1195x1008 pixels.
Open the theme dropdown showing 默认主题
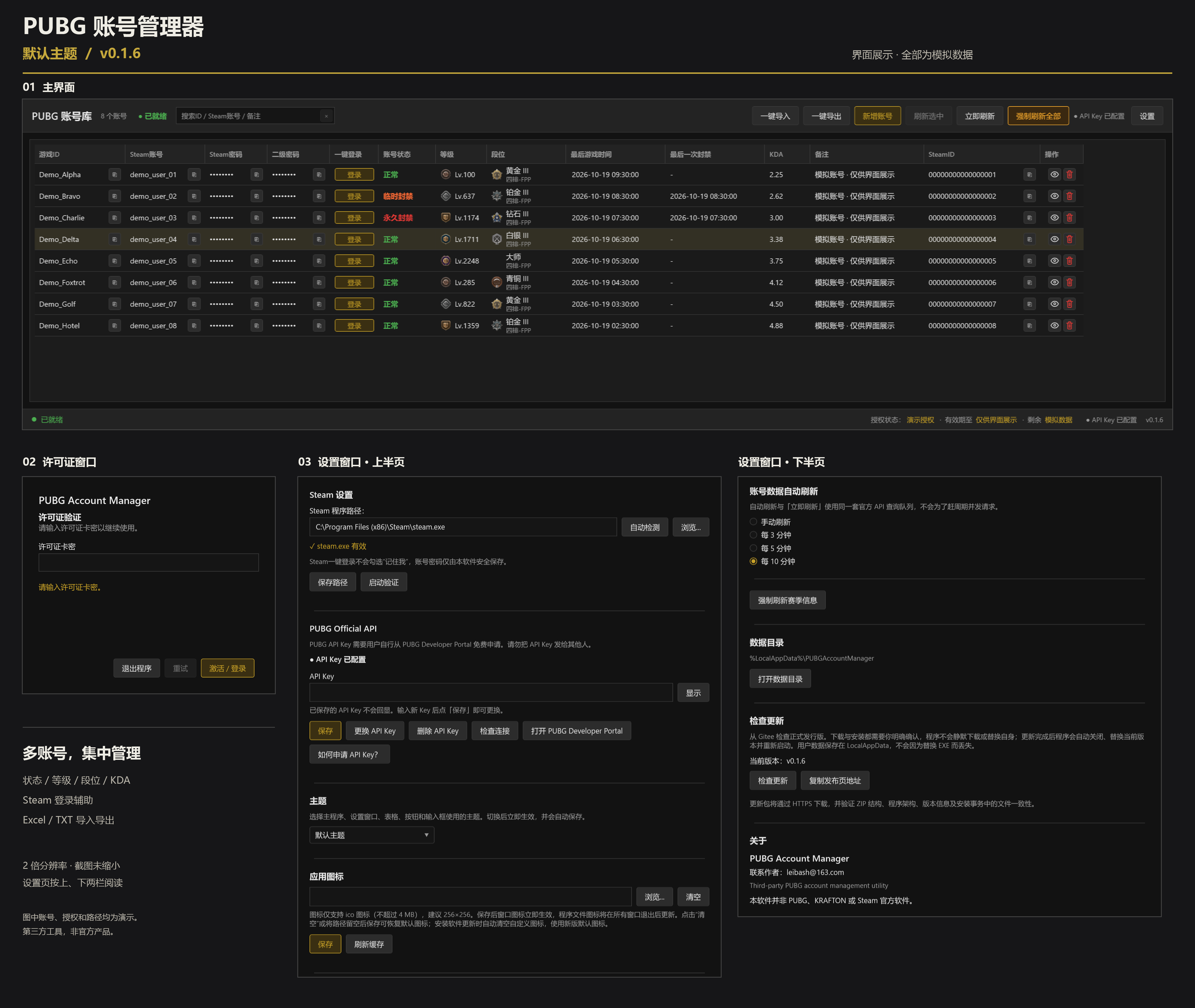point(371,835)
